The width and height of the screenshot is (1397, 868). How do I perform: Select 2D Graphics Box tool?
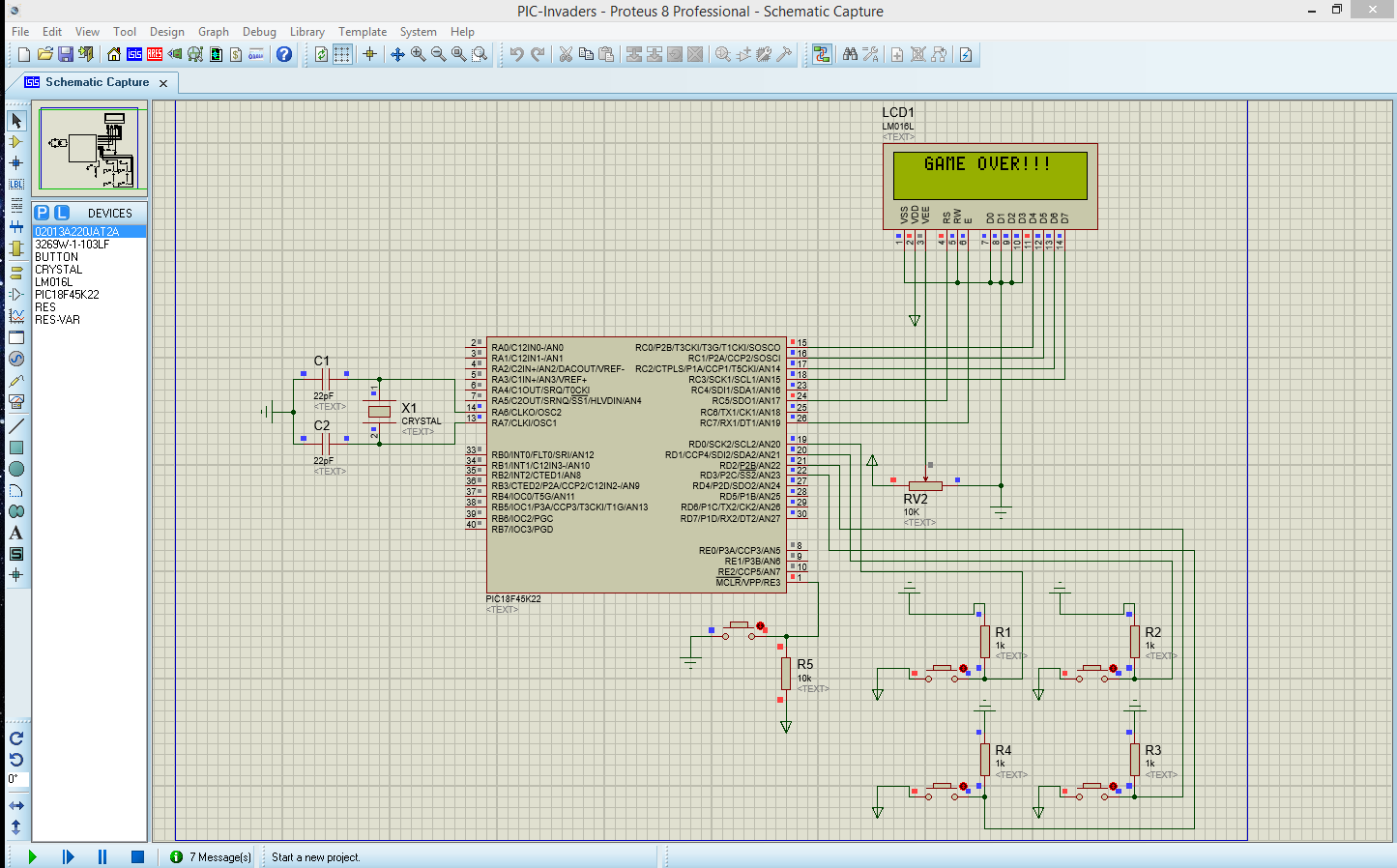(x=16, y=448)
